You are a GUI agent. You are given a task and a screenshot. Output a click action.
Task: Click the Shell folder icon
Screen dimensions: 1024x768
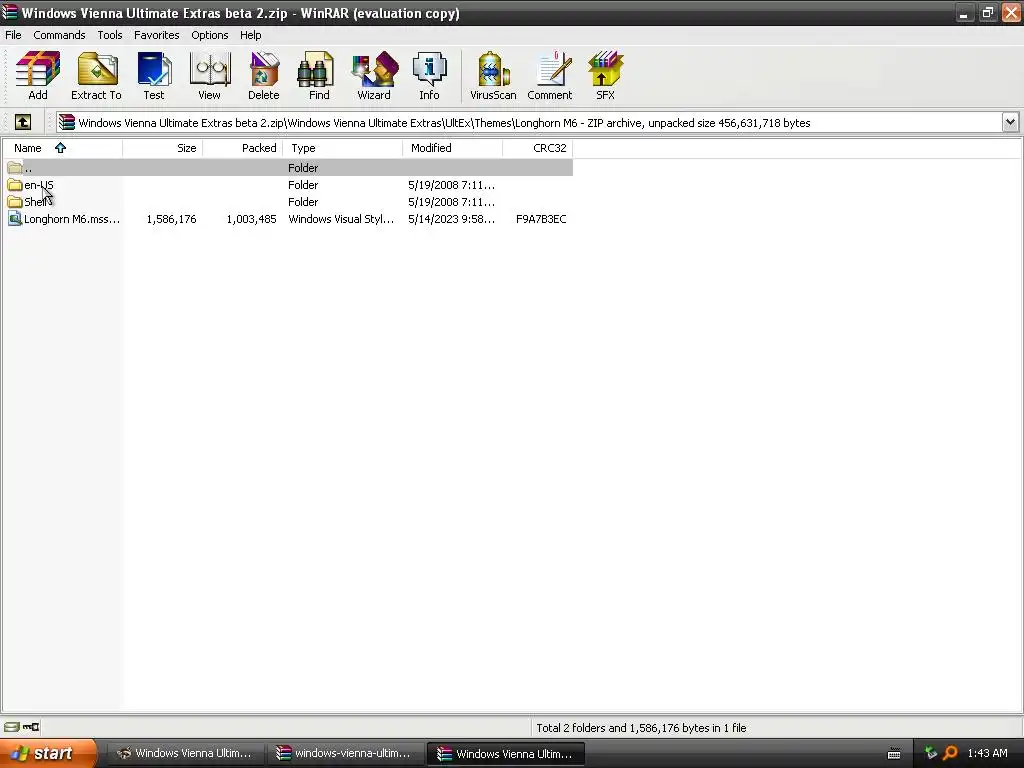point(15,202)
